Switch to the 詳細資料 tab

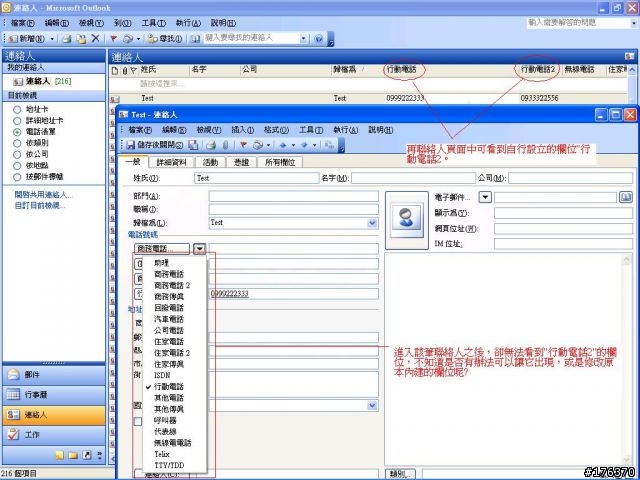click(x=171, y=162)
